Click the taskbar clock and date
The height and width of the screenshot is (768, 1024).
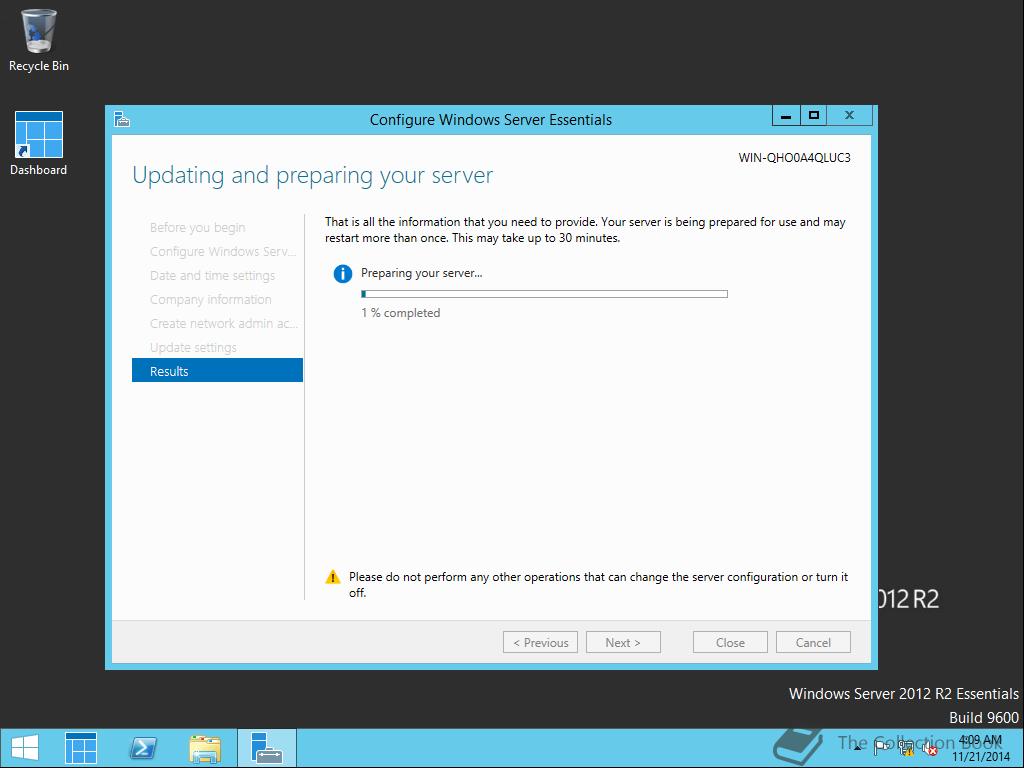click(980, 748)
